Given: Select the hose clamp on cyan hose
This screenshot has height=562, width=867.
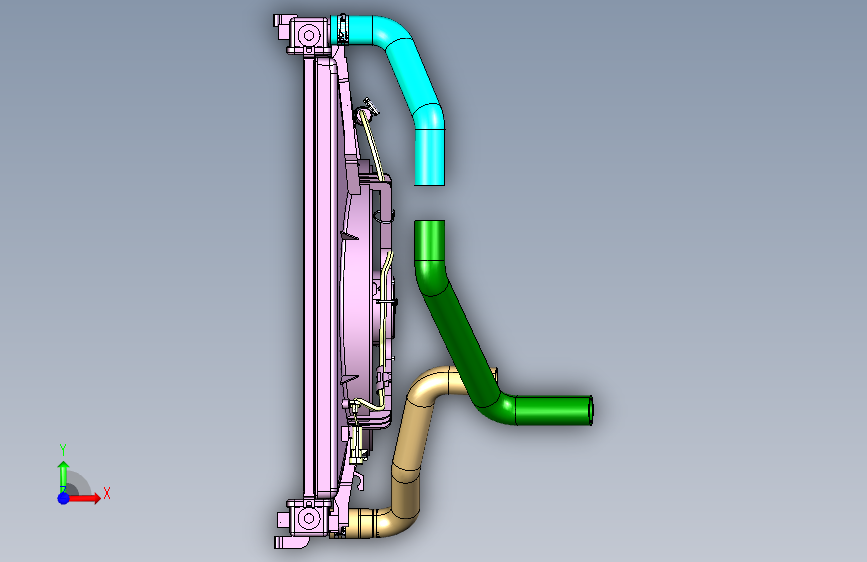Looking at the screenshot, I should (x=343, y=29).
